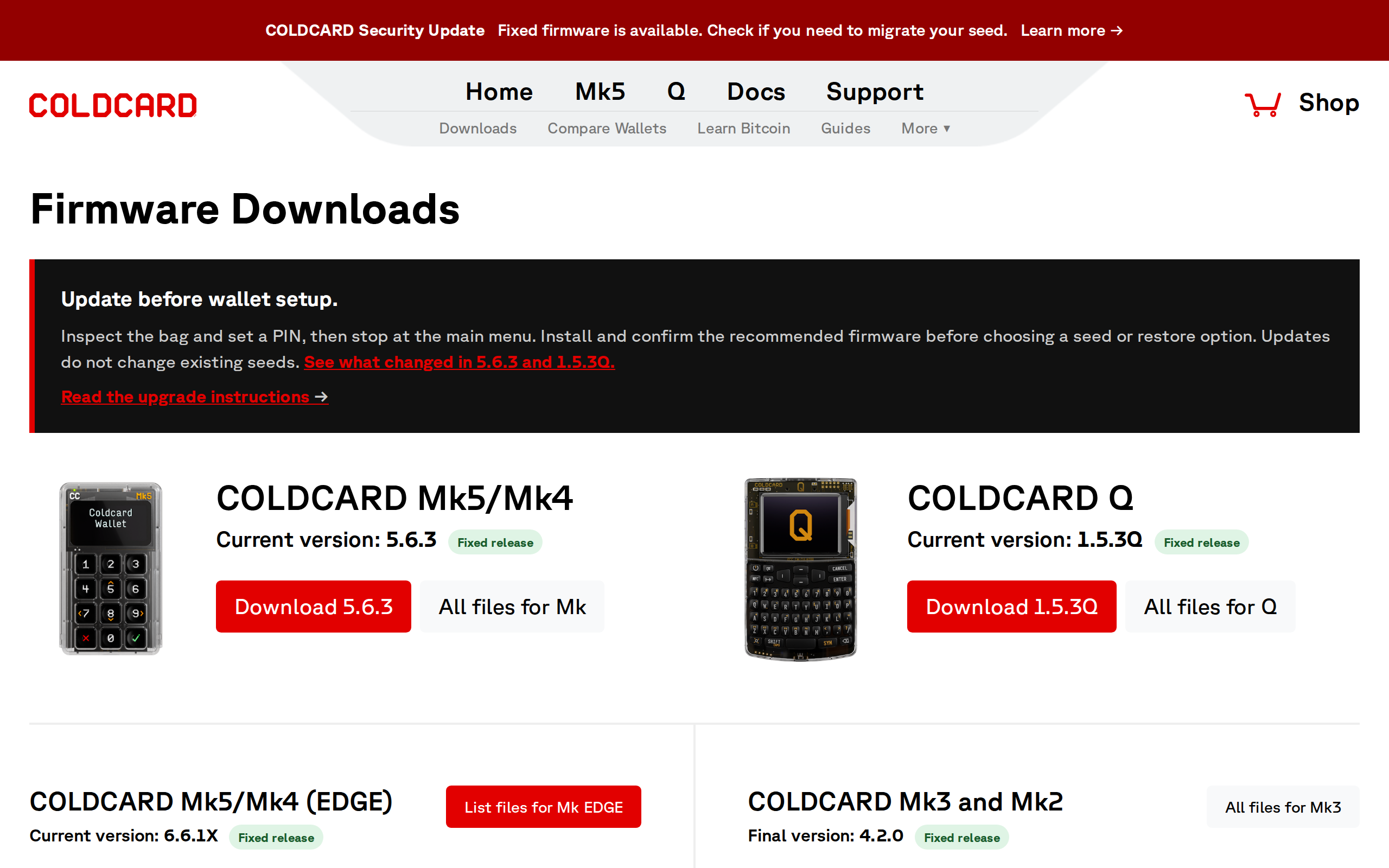1389x868 pixels.
Task: Open the Shop link
Action: pyautogui.click(x=1329, y=103)
